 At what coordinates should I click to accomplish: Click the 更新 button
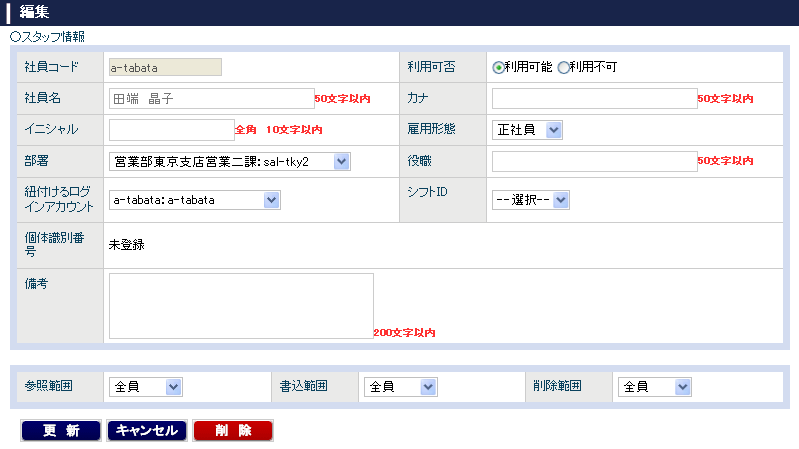tap(61, 431)
